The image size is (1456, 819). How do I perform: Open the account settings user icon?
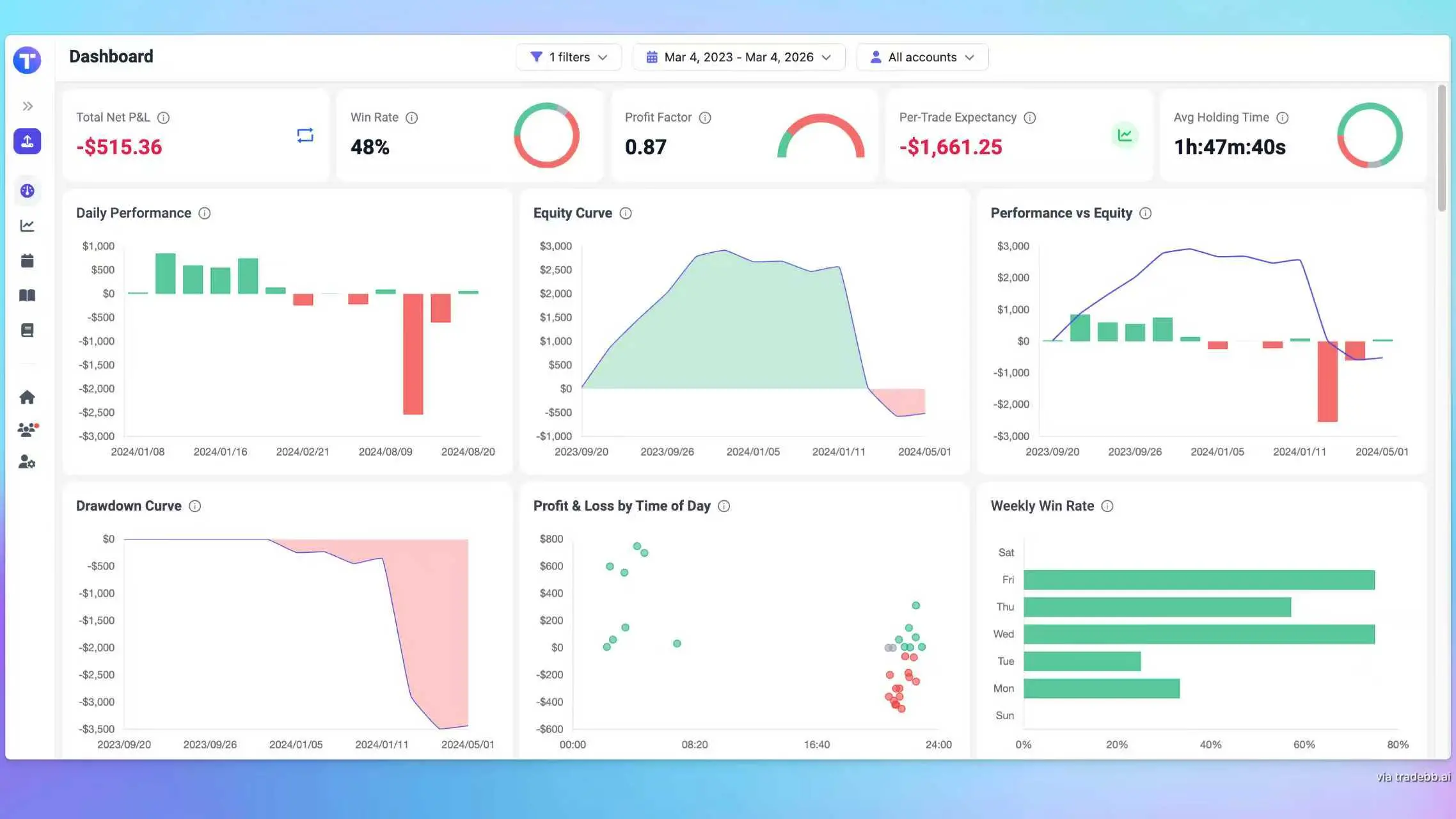[27, 463]
